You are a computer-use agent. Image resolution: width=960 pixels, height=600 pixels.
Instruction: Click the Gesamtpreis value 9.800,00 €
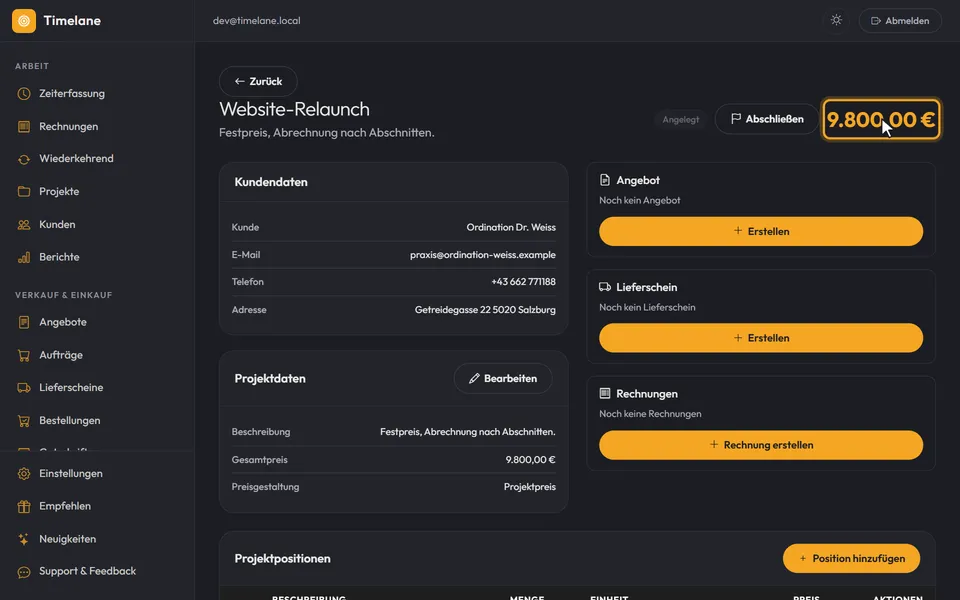pyautogui.click(x=531, y=460)
